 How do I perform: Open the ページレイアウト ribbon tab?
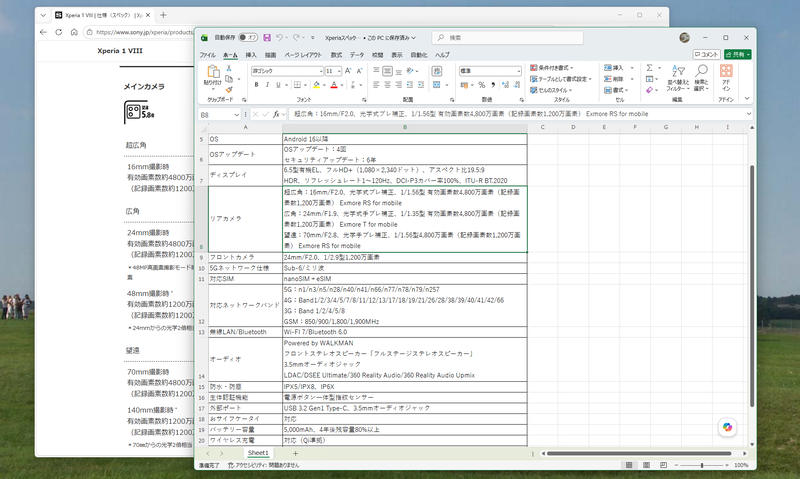click(303, 55)
